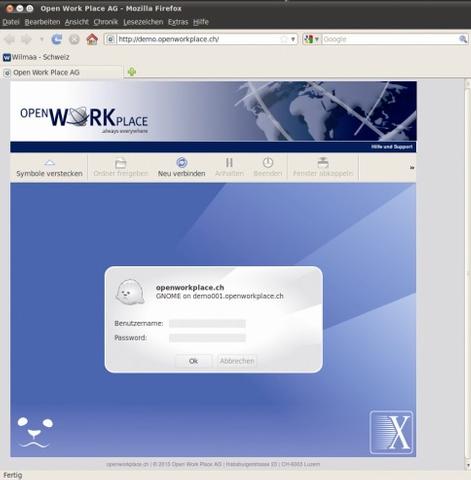Image resolution: width=471 pixels, height=480 pixels.
Task: Click the stop loading icon
Action: pyautogui.click(x=74, y=39)
